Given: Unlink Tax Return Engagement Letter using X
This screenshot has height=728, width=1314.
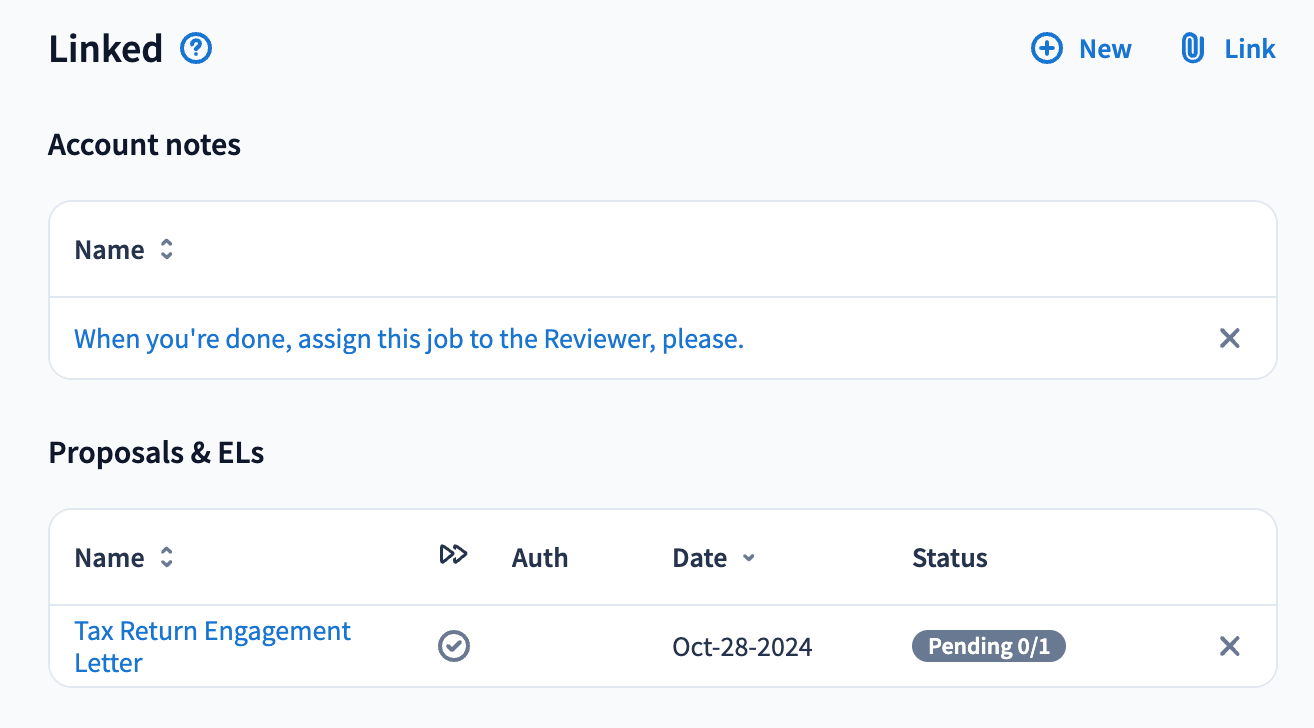Looking at the screenshot, I should (x=1229, y=647).
